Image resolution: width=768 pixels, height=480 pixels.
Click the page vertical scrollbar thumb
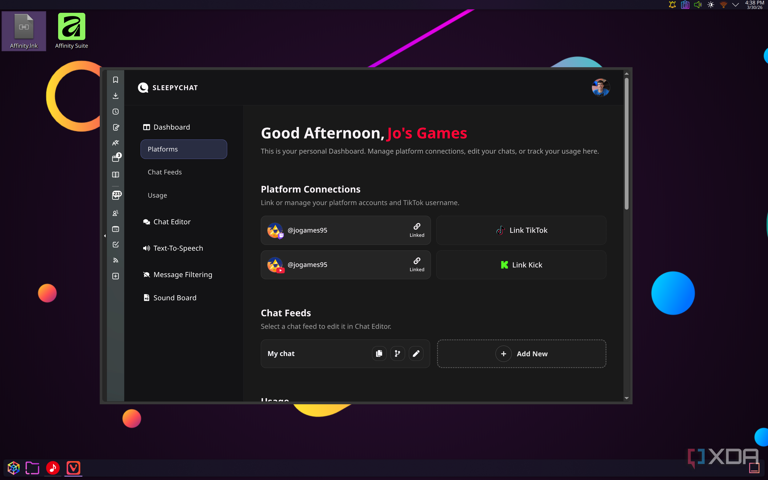pos(626,144)
